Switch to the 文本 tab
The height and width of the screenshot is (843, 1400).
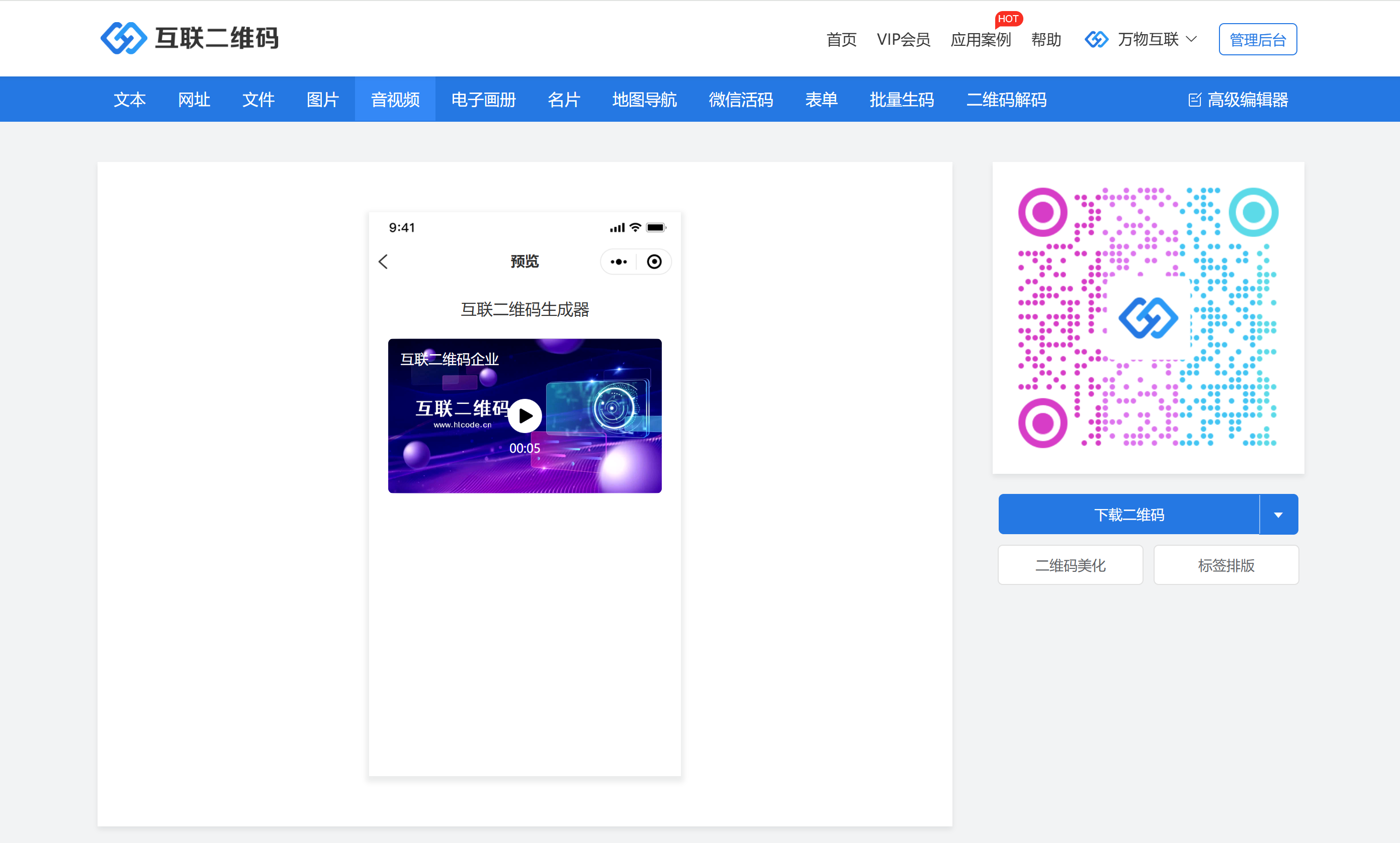(130, 100)
